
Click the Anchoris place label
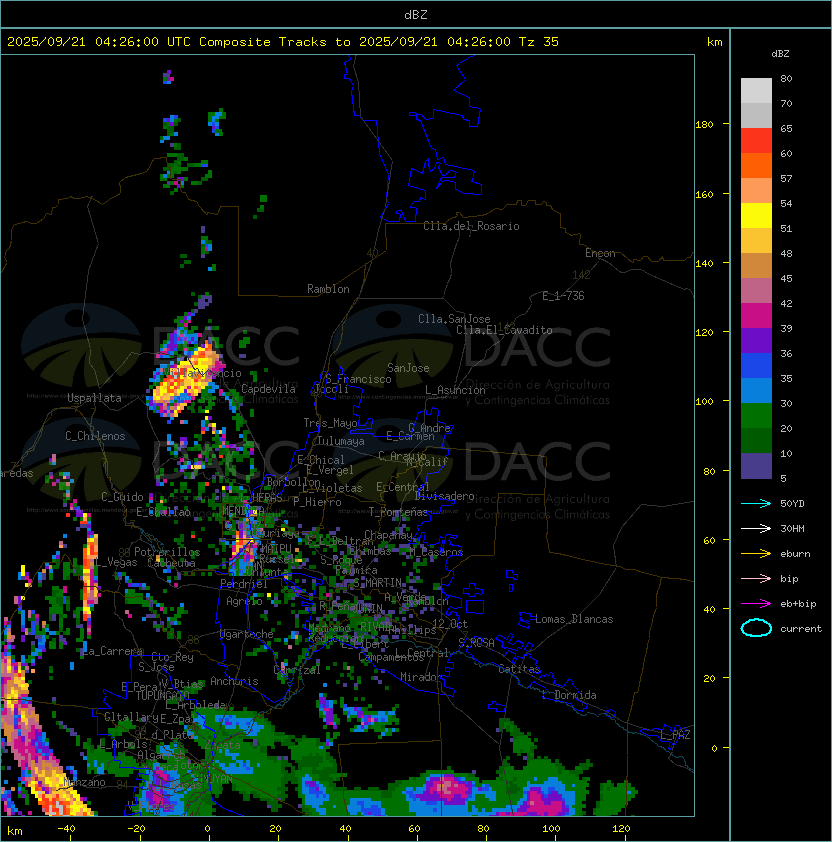coord(234,681)
